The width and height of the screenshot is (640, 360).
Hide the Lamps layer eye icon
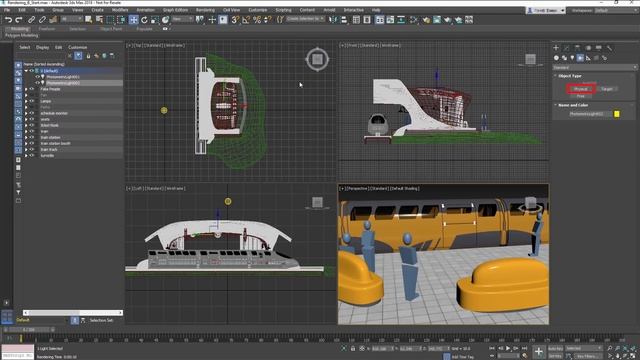tap(31, 101)
